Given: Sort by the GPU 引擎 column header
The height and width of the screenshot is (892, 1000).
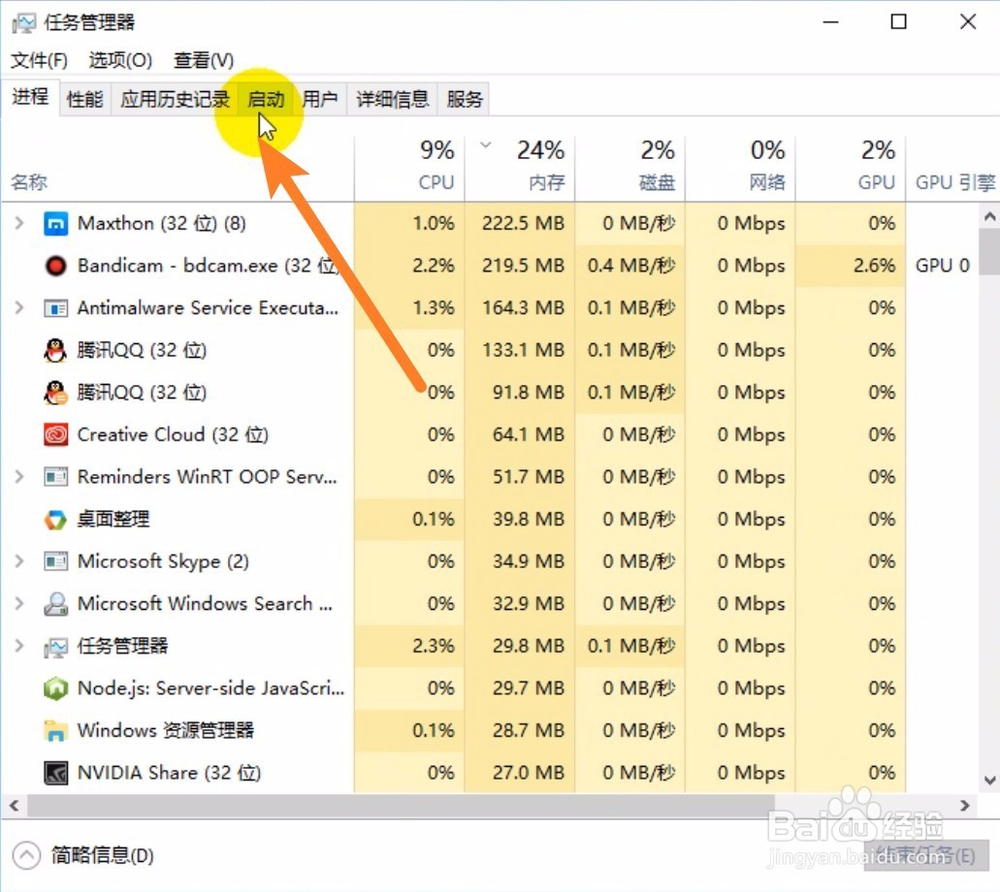Looking at the screenshot, I should click(x=953, y=170).
